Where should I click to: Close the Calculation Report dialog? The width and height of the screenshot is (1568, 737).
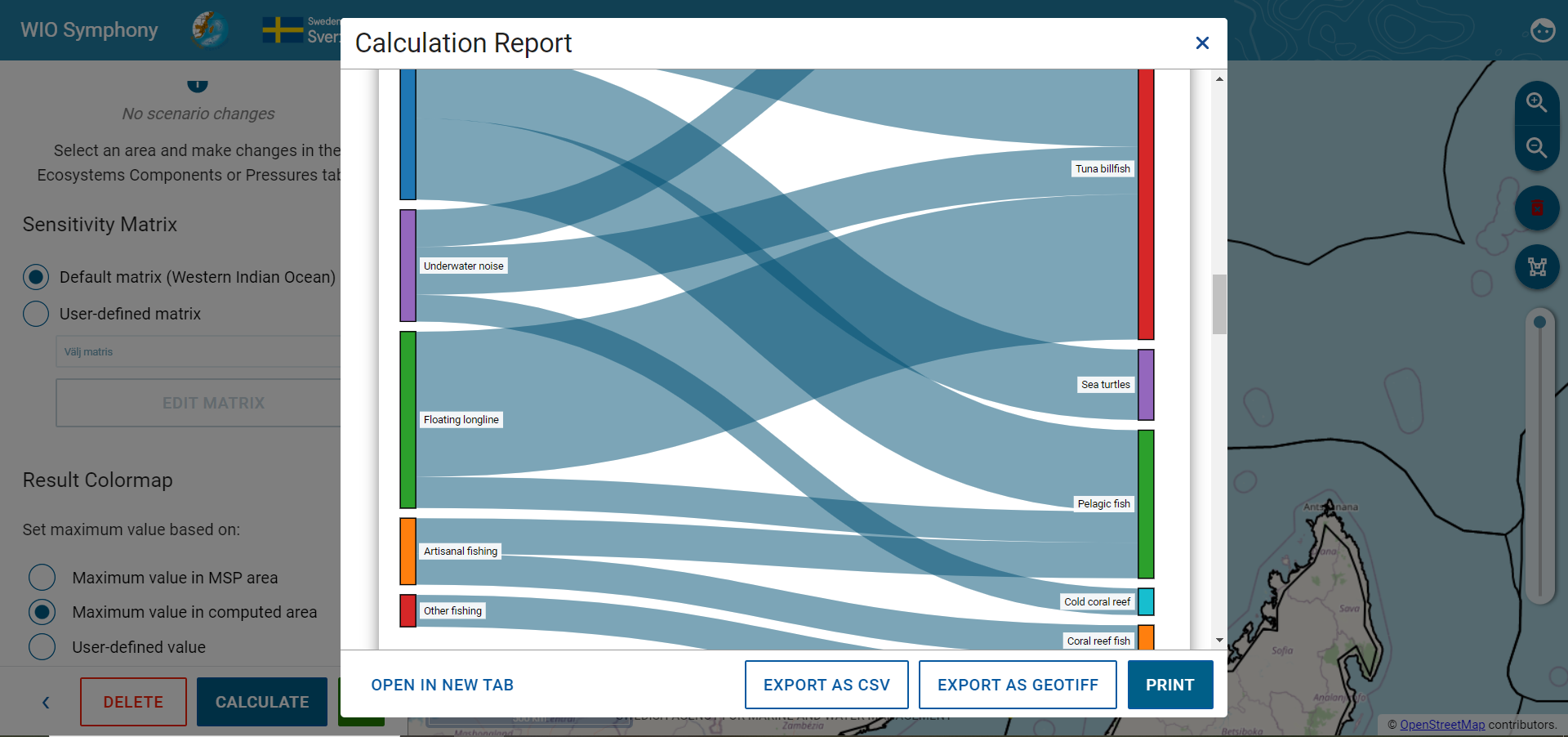(x=1202, y=42)
